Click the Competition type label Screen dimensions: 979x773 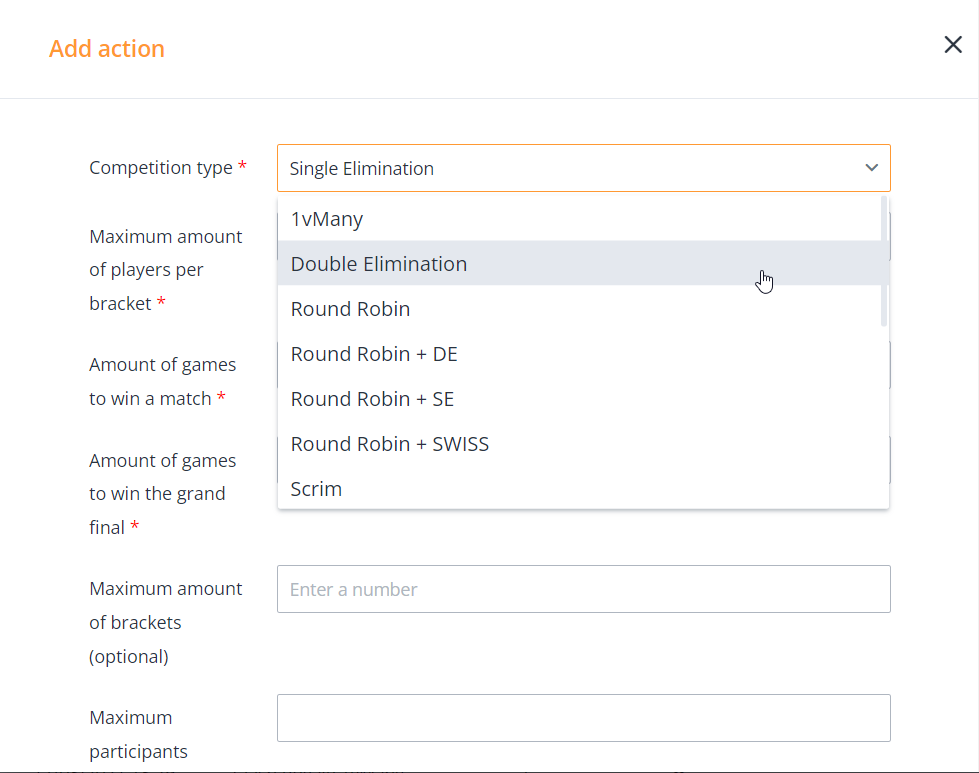click(161, 168)
